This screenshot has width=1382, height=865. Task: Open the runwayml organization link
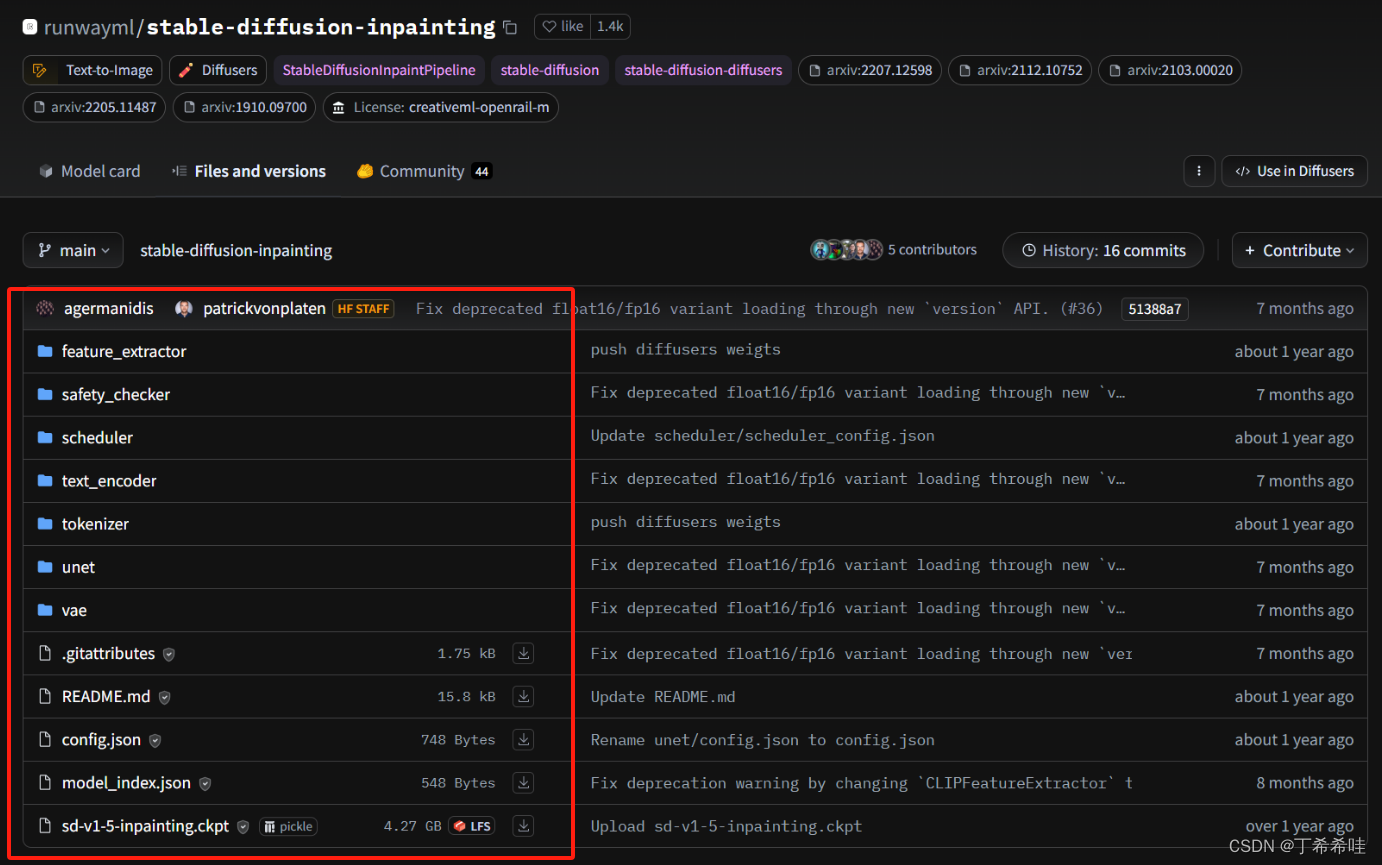click(x=91, y=27)
